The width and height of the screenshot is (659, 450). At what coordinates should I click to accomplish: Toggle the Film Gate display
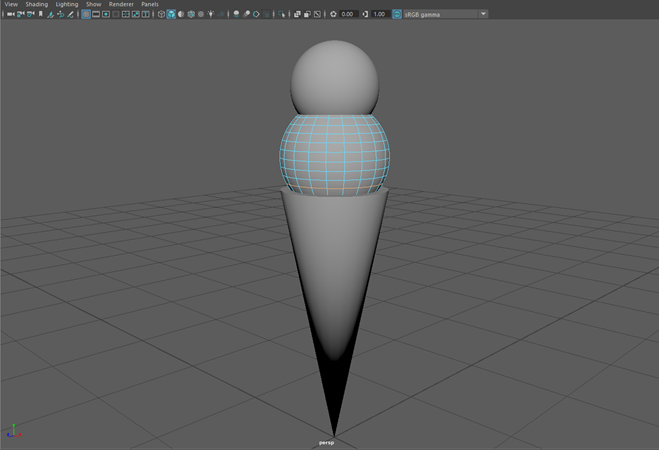coord(96,14)
